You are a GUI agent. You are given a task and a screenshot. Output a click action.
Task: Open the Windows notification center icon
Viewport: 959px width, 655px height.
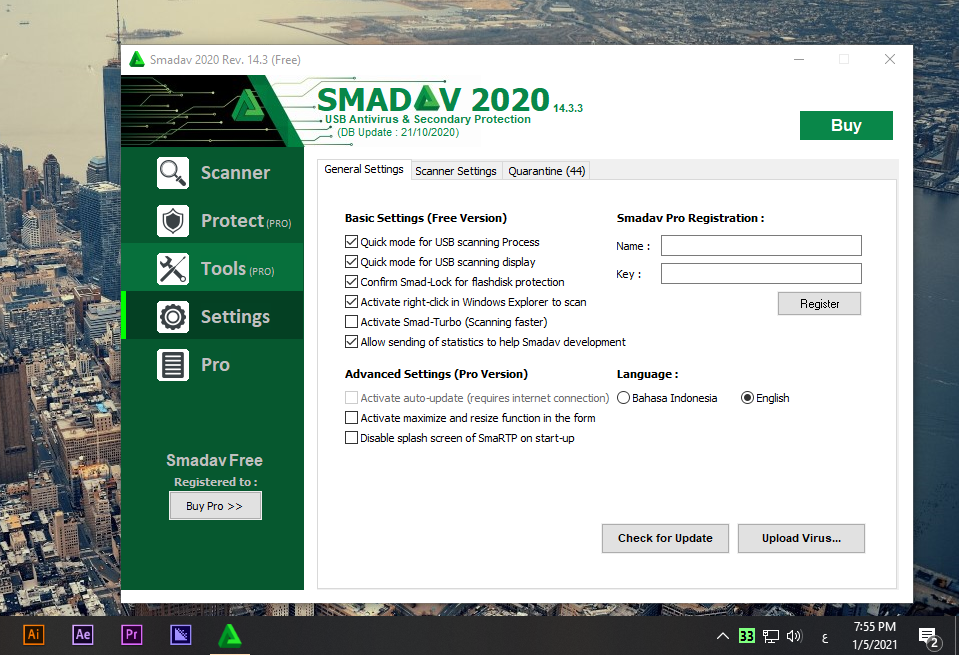tap(928, 637)
